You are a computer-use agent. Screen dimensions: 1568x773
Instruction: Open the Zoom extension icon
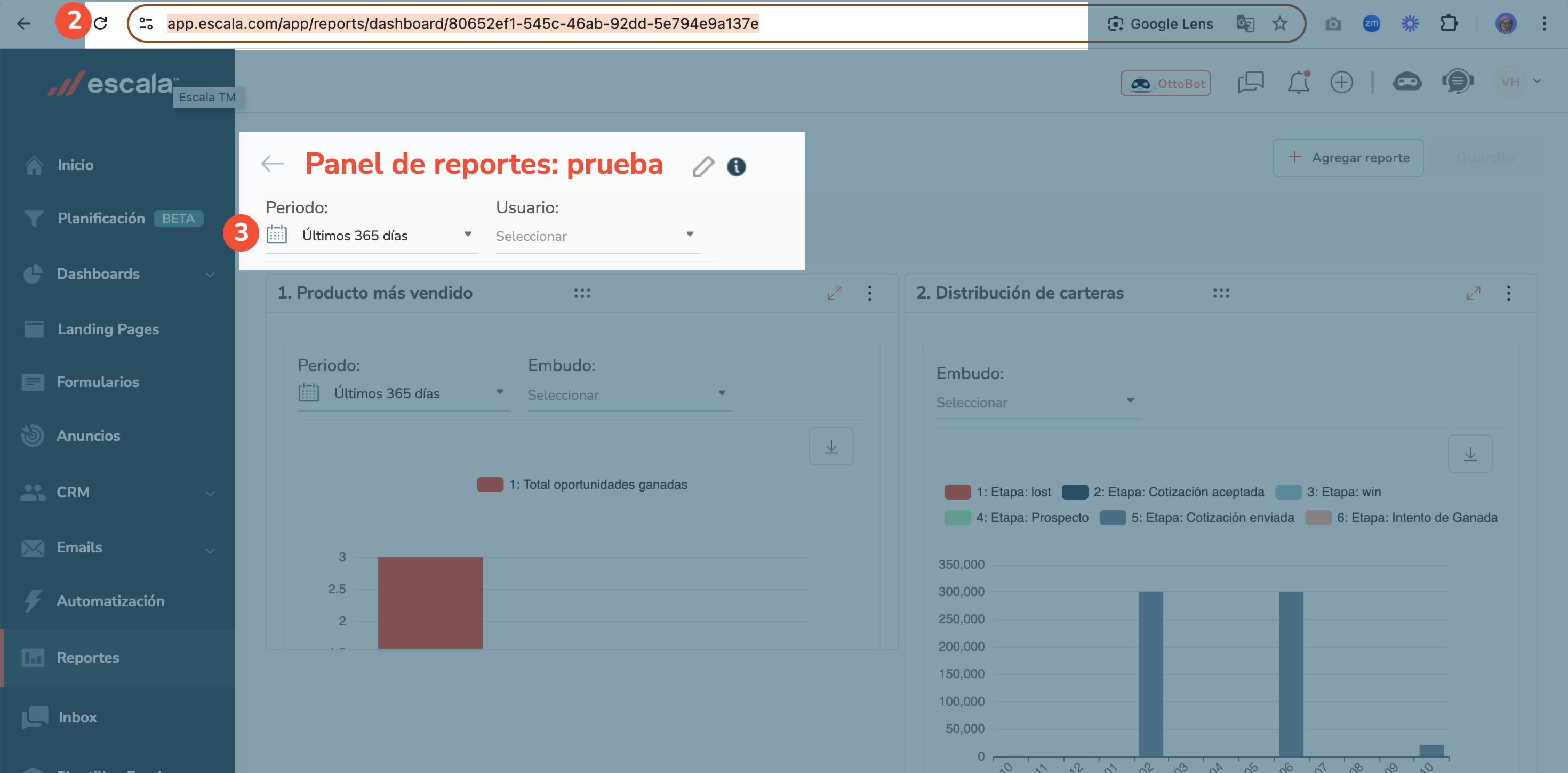click(x=1371, y=24)
